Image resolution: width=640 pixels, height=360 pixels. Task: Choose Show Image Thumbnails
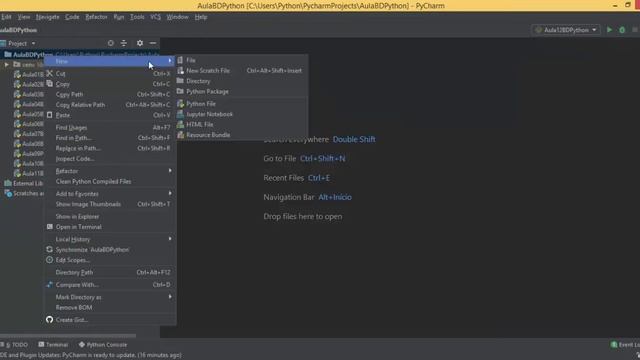tap(110, 204)
